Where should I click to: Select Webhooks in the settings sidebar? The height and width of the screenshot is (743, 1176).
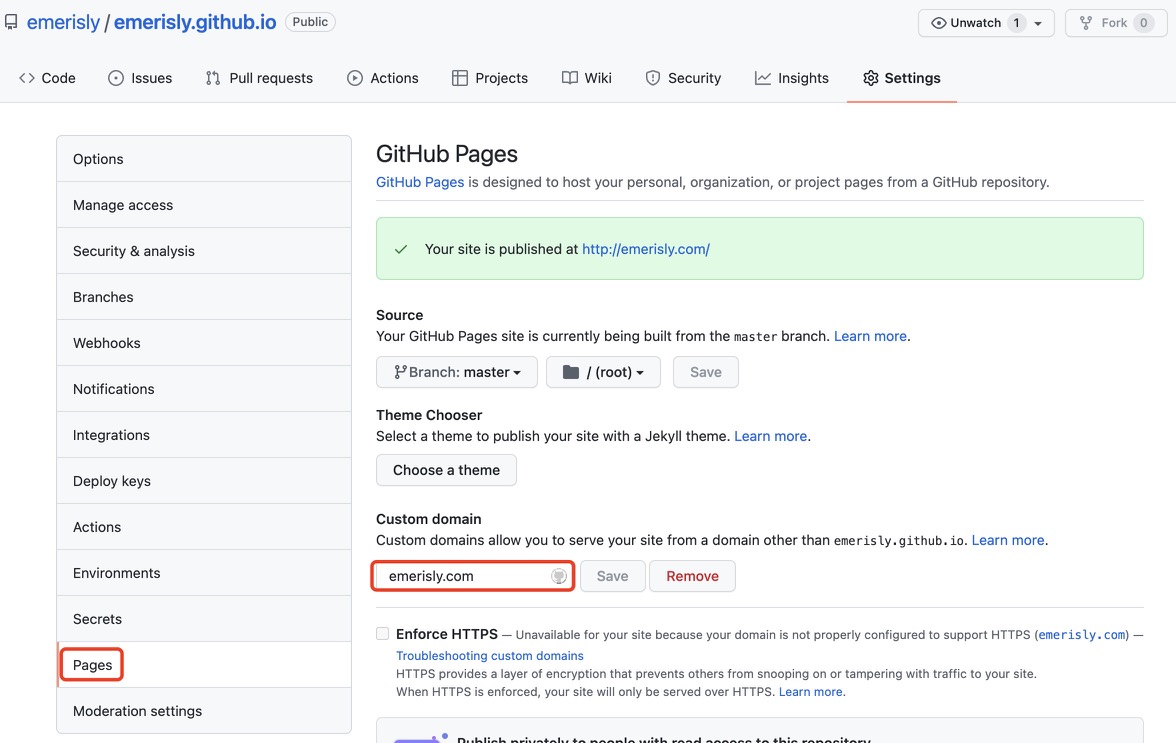tap(107, 343)
